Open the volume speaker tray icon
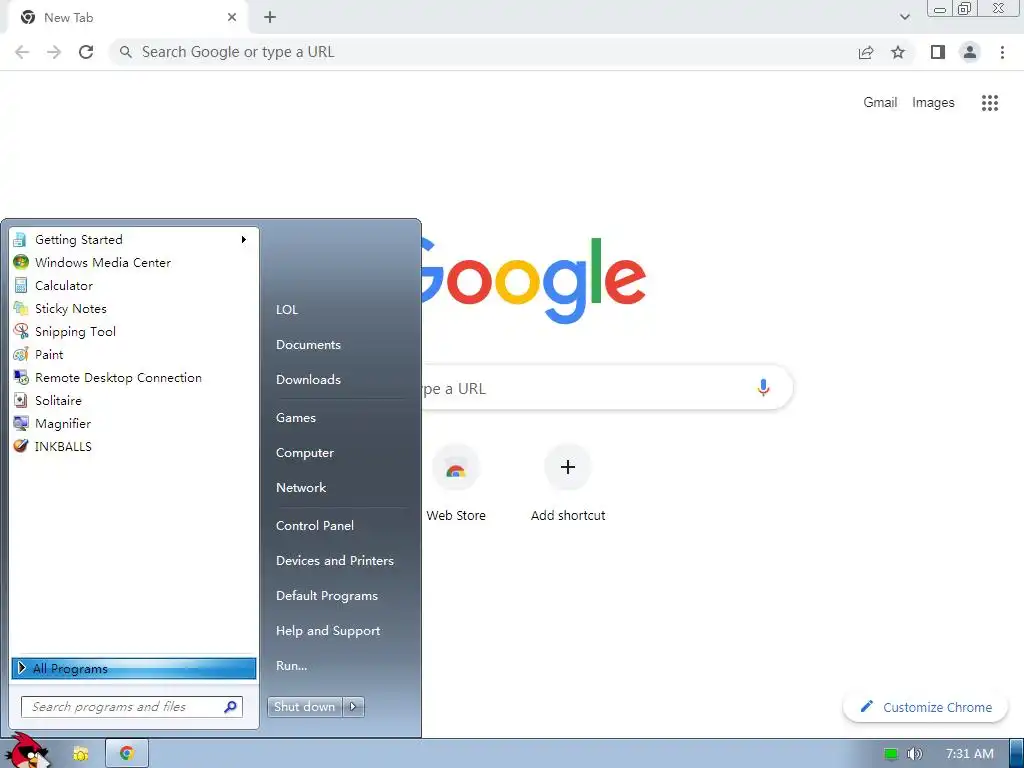This screenshot has height=768, width=1024. pos(915,754)
